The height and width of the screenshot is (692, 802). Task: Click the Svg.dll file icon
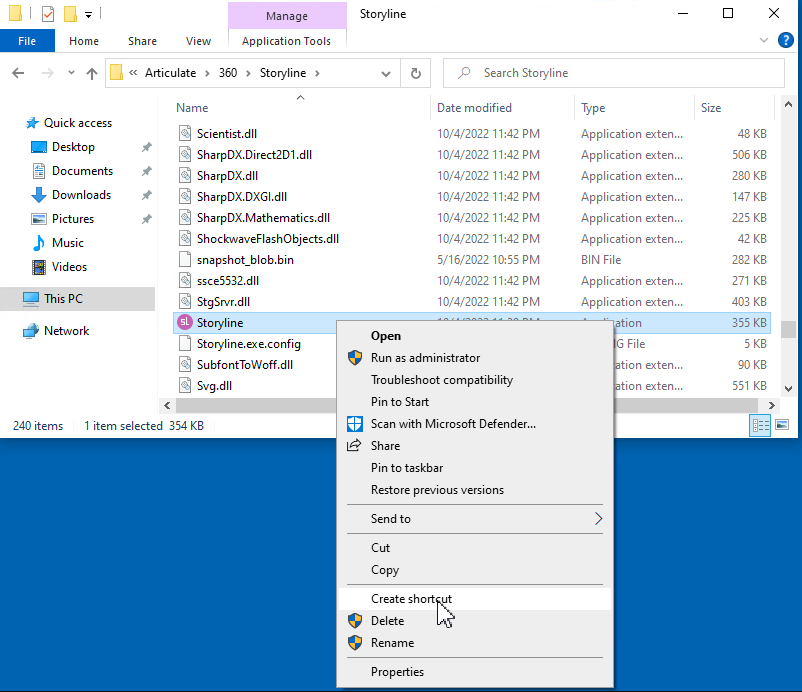185,386
